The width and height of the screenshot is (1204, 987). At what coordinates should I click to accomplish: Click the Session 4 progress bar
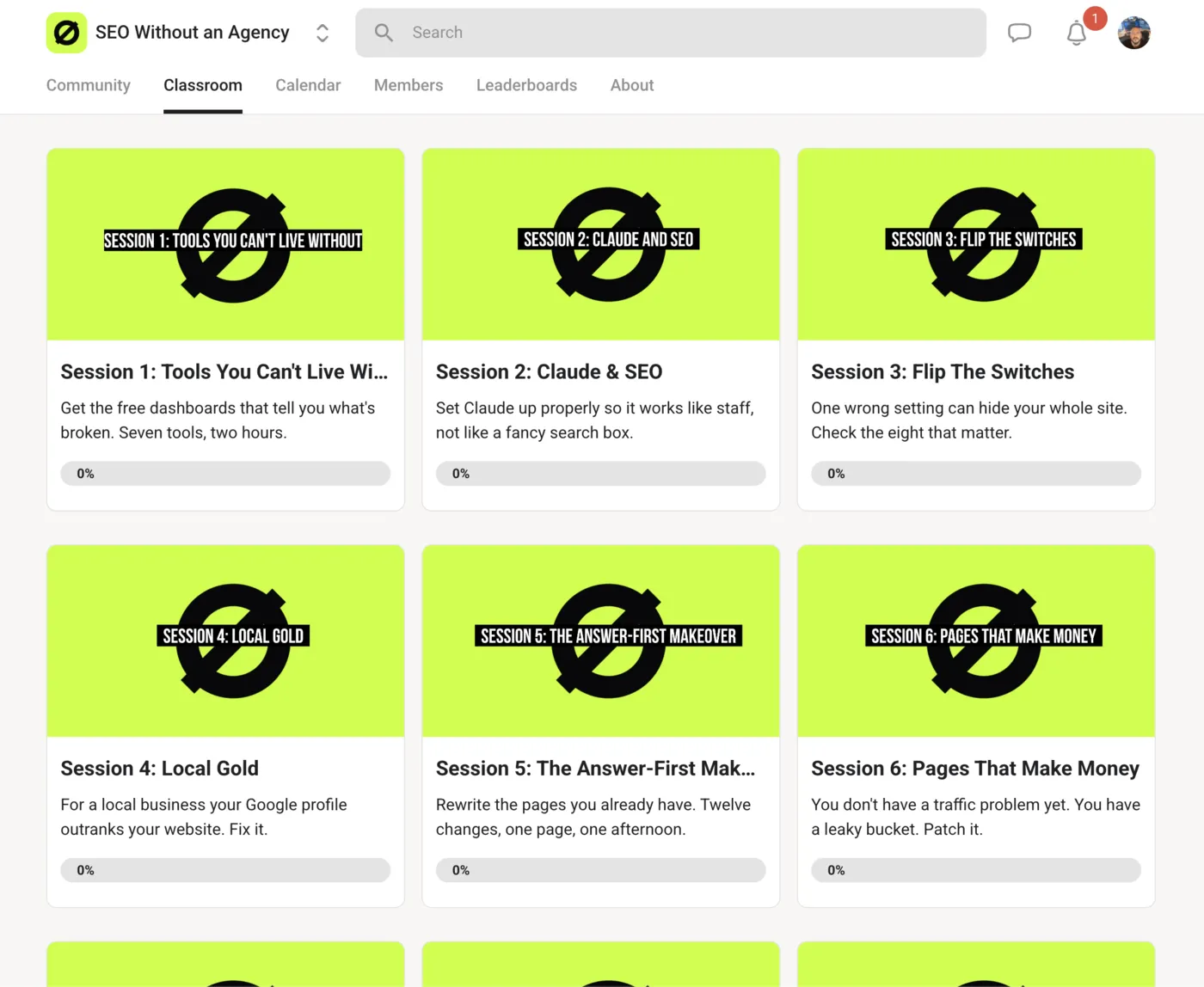point(225,870)
